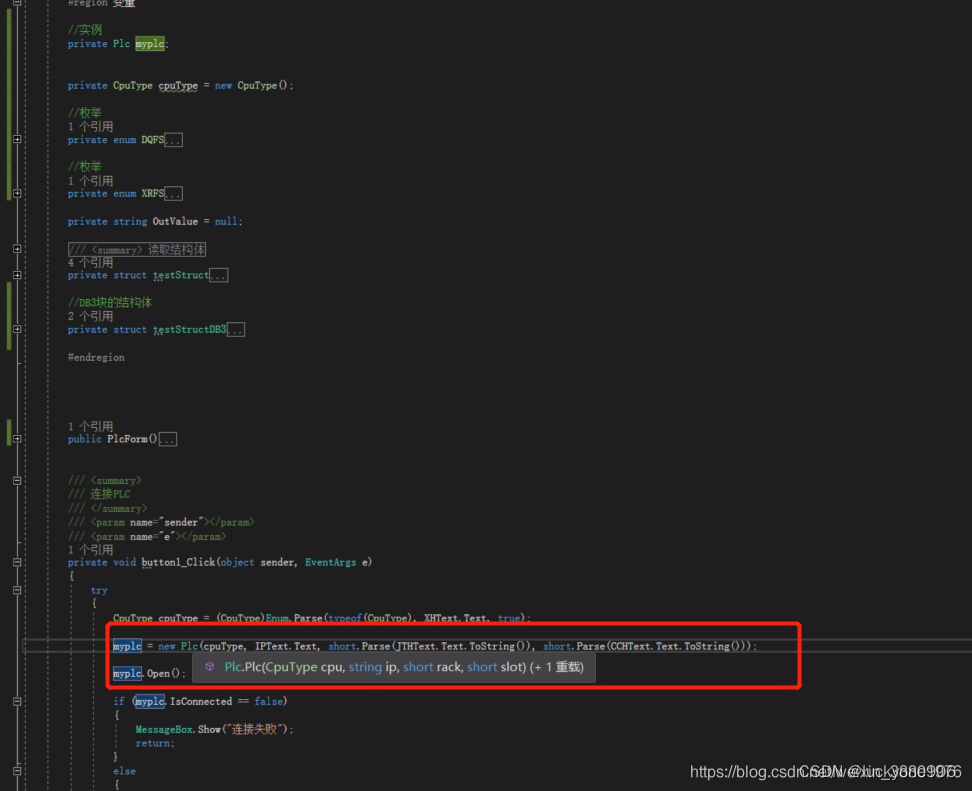Screen dimensions: 972x791
Task: Expand the testStruct collapsed code block
Action: tap(218, 275)
